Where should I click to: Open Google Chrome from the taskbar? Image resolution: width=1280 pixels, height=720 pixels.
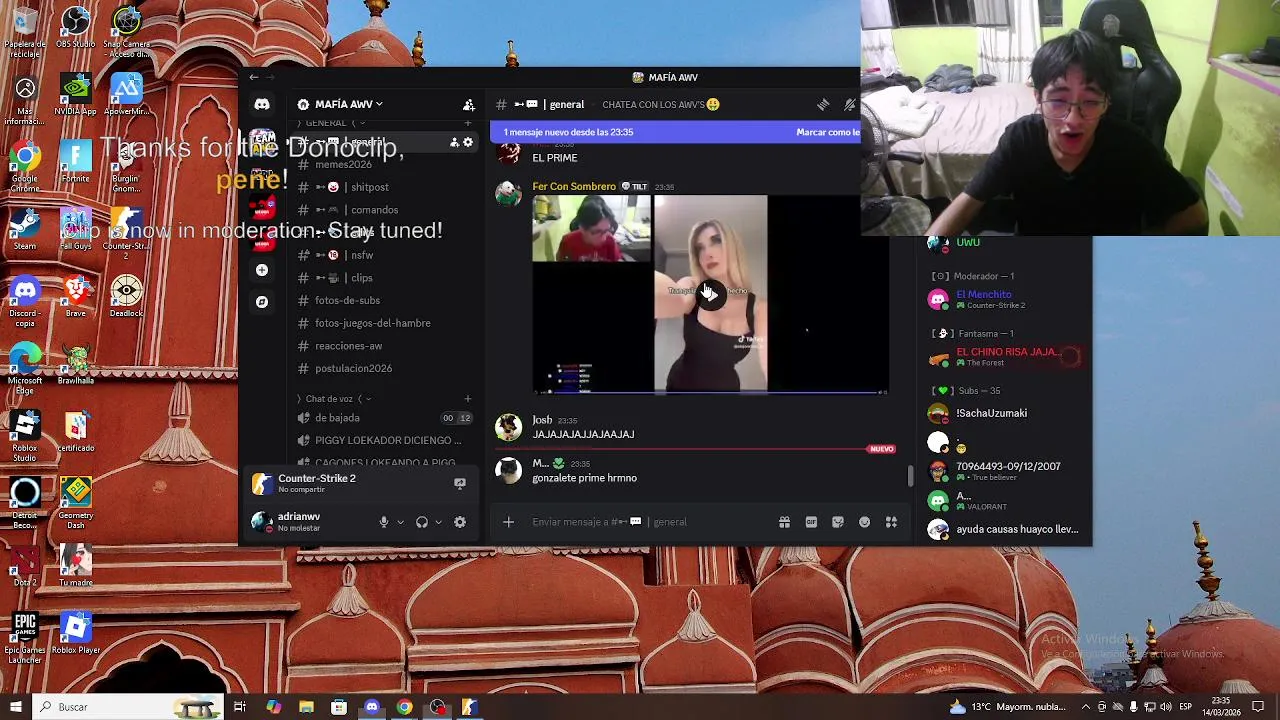pyautogui.click(x=404, y=707)
